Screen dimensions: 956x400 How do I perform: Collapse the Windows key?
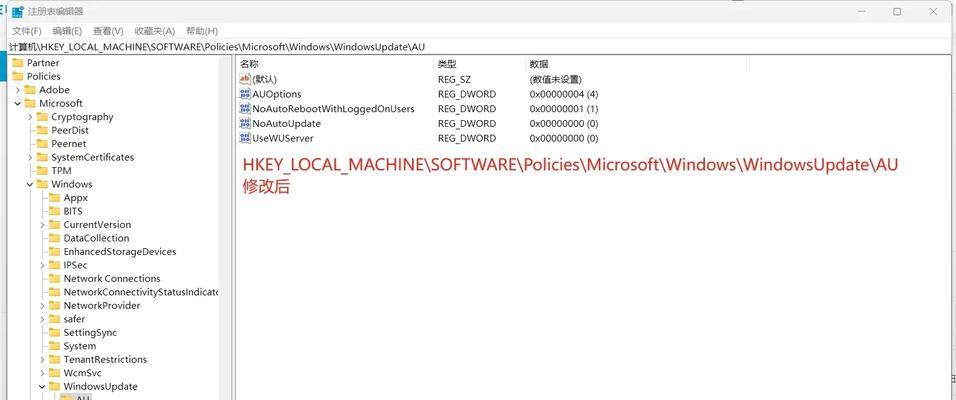(30, 184)
